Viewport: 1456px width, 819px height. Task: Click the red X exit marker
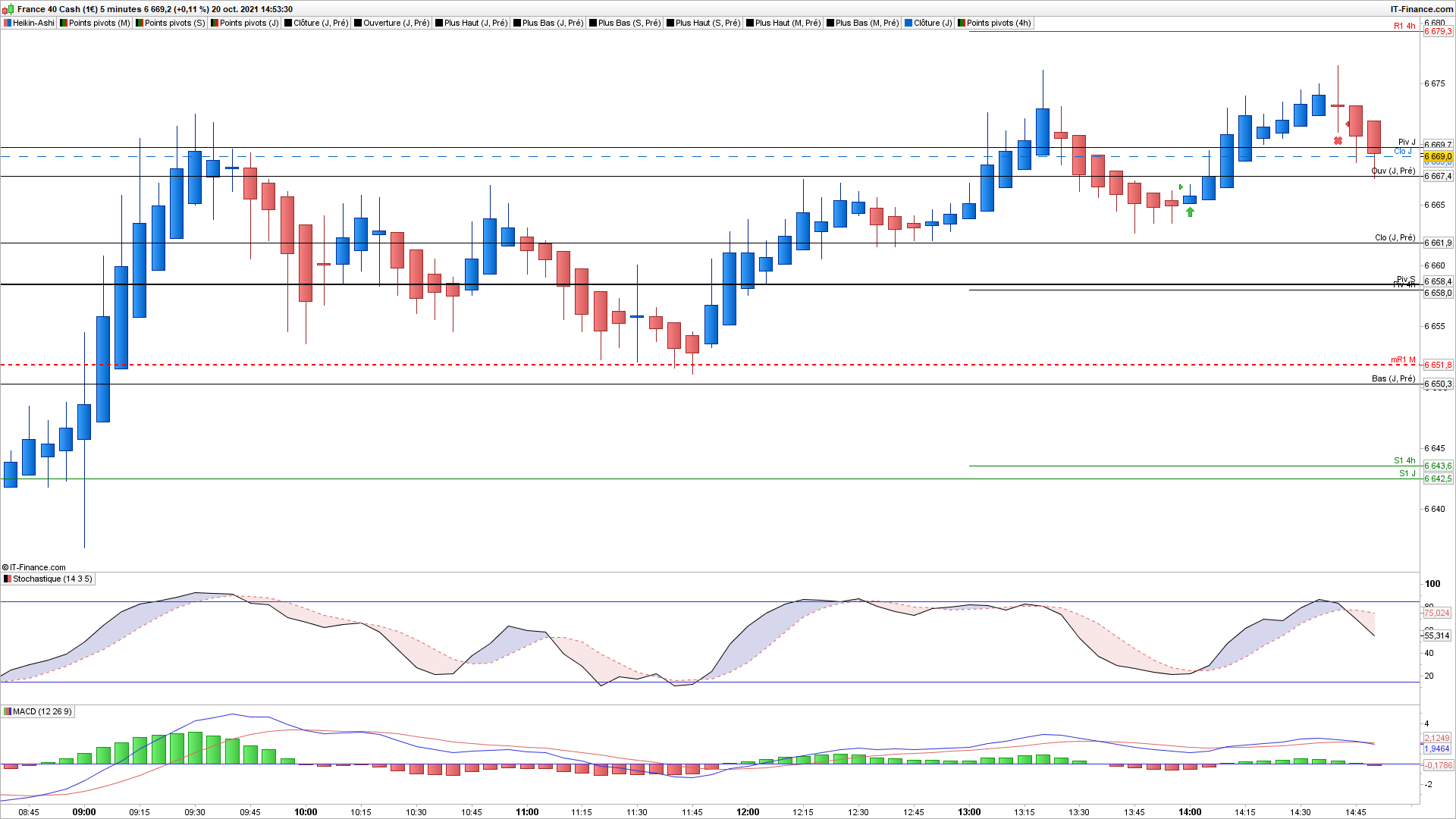(x=1338, y=141)
